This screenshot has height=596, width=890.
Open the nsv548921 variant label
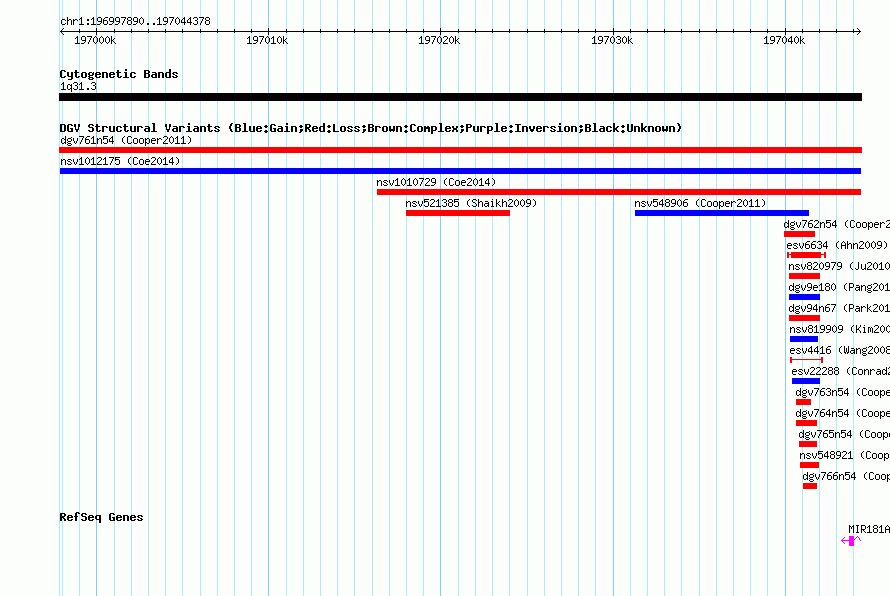coord(845,455)
